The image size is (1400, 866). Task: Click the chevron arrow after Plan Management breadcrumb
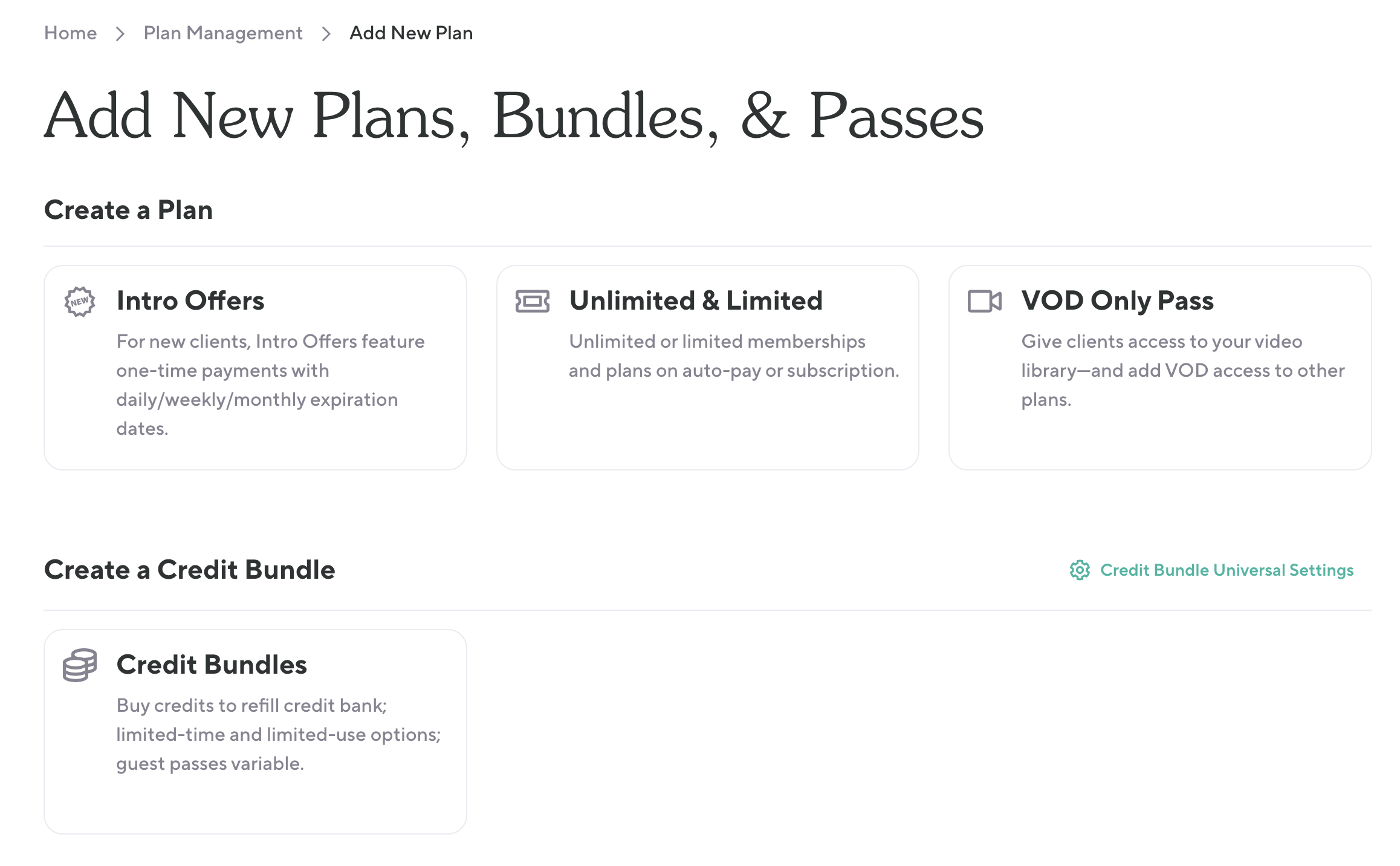pos(326,33)
